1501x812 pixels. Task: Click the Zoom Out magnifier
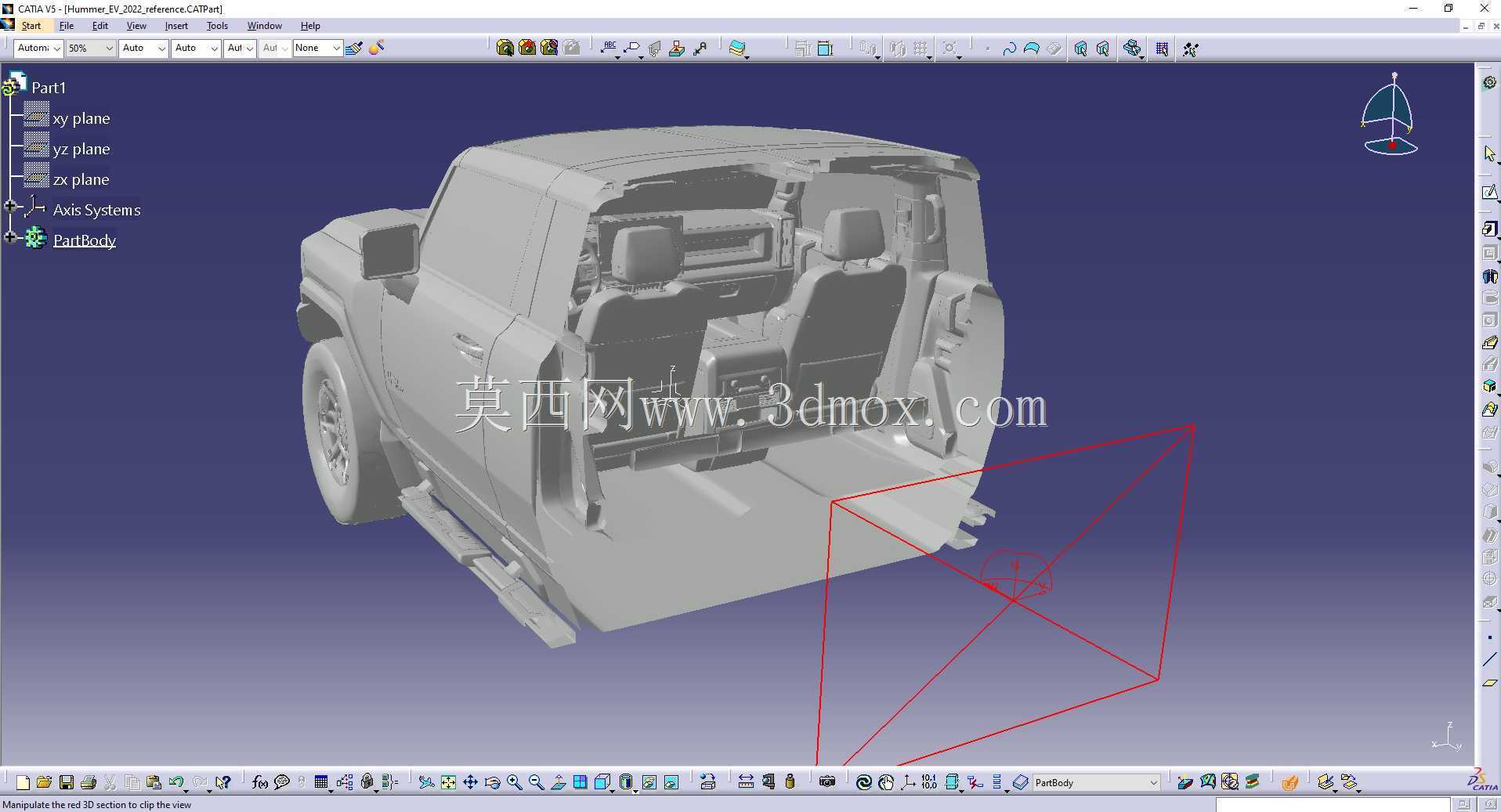pyautogui.click(x=537, y=782)
